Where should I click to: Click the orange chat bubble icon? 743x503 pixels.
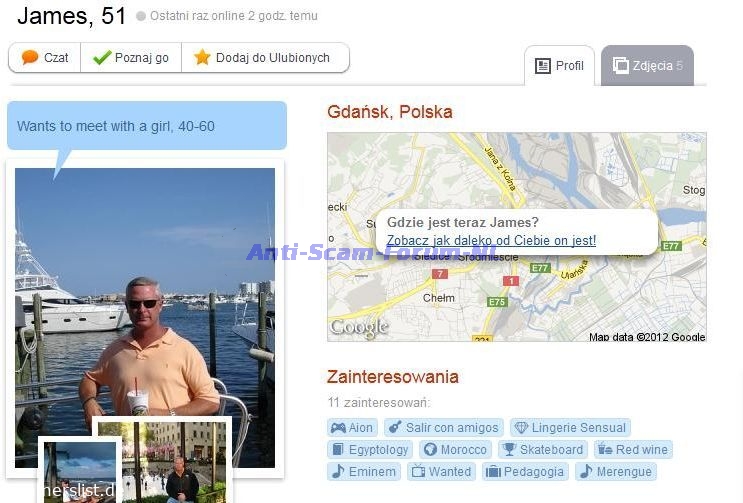point(30,57)
